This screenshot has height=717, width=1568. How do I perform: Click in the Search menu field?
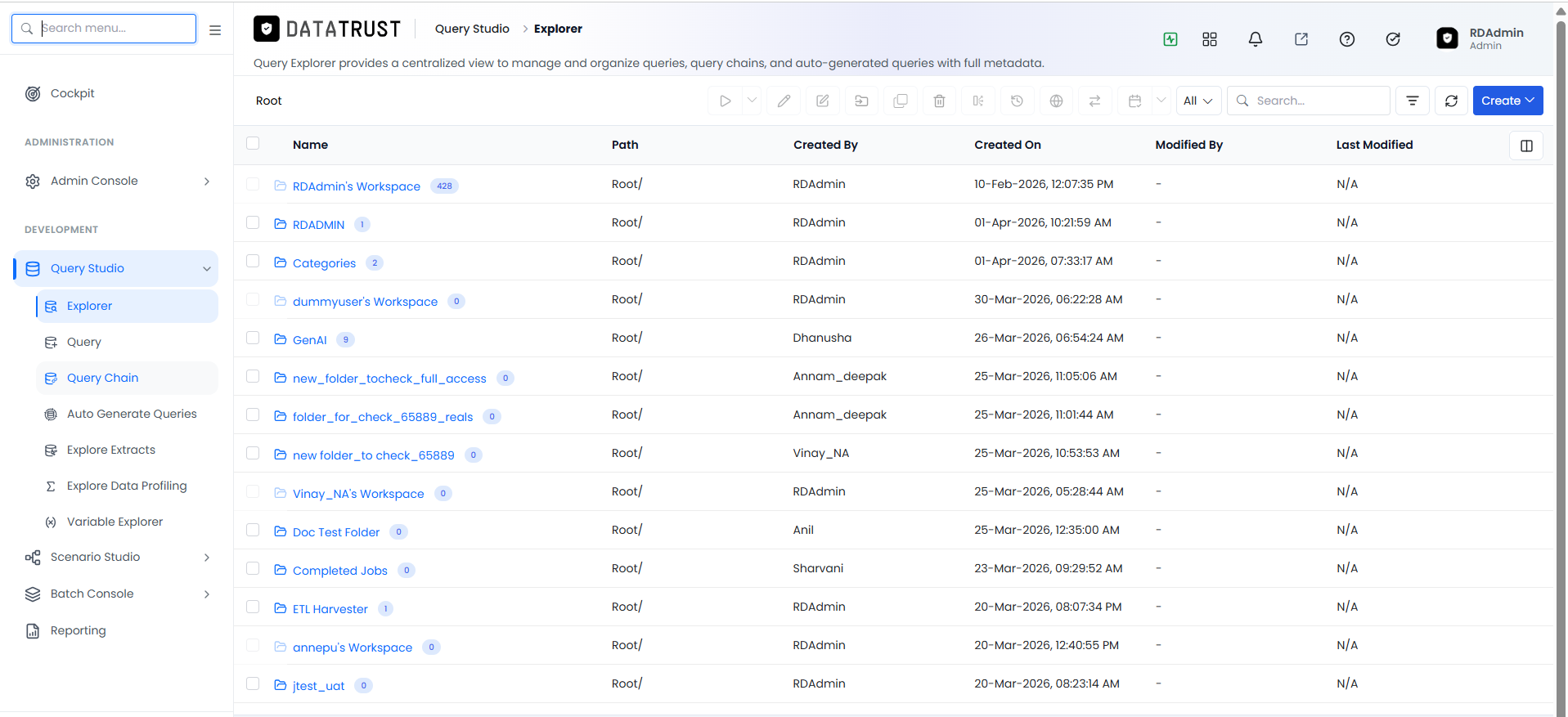104,29
